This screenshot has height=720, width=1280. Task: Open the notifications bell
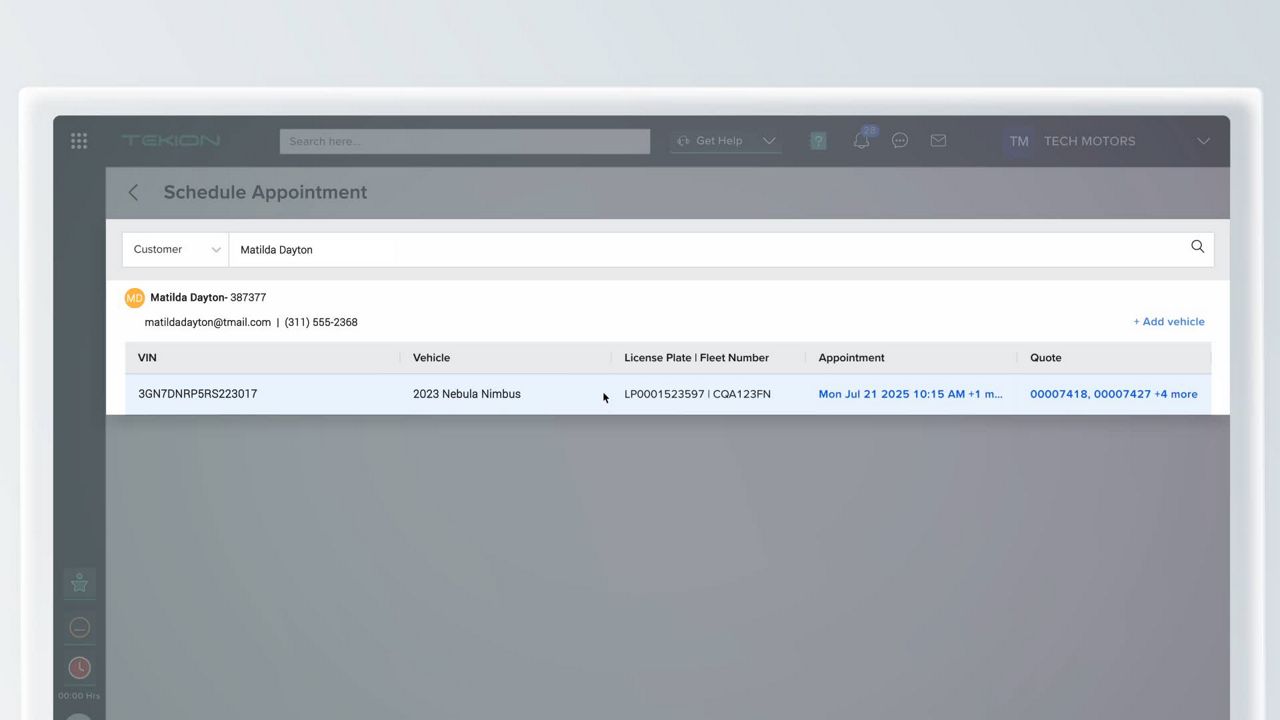[861, 141]
